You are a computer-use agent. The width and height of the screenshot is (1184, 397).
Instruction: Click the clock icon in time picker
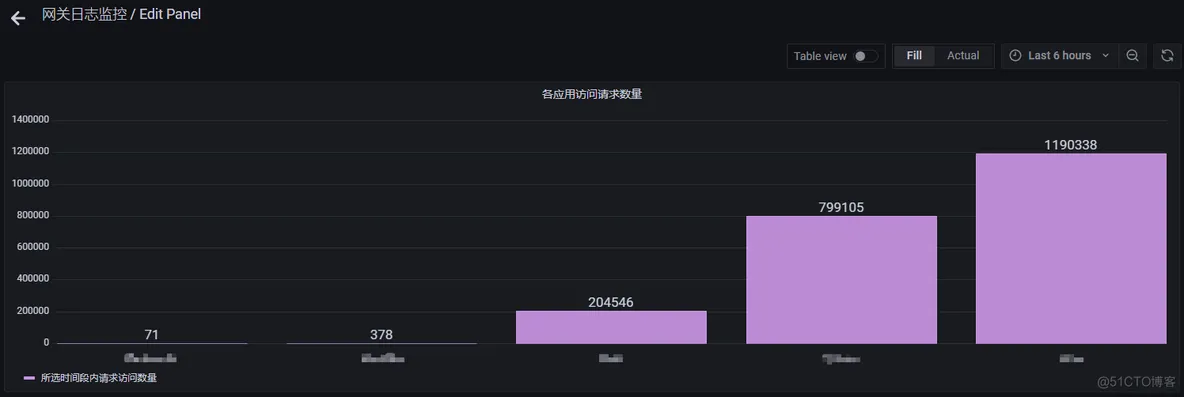pos(1015,56)
